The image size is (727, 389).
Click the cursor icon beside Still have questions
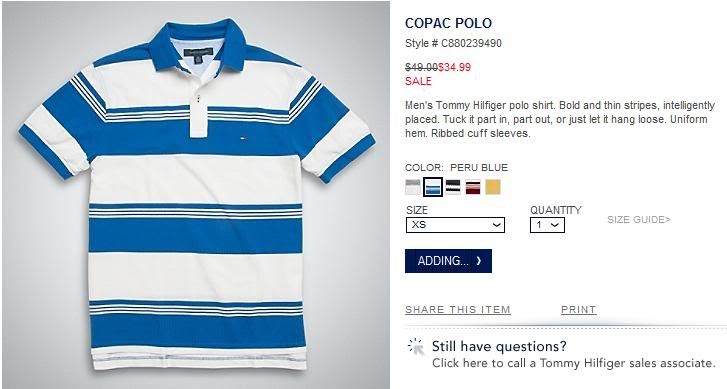pyautogui.click(x=416, y=347)
